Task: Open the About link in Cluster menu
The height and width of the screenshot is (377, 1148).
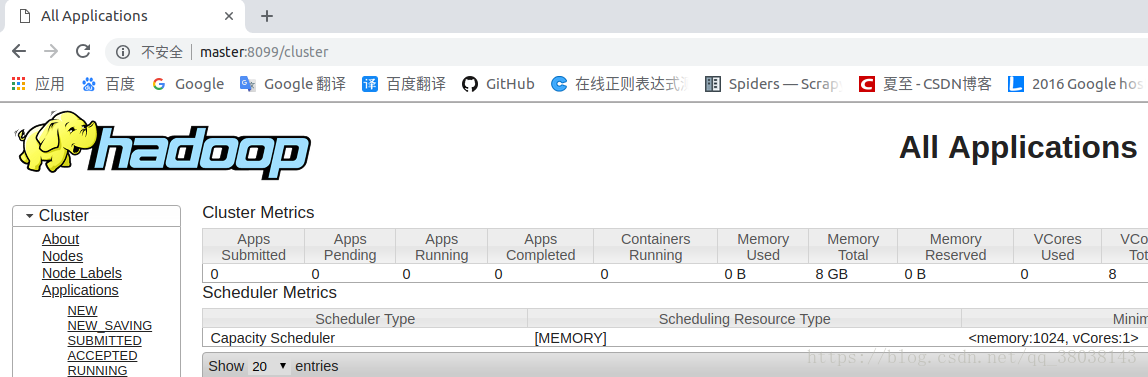Action: [60, 239]
